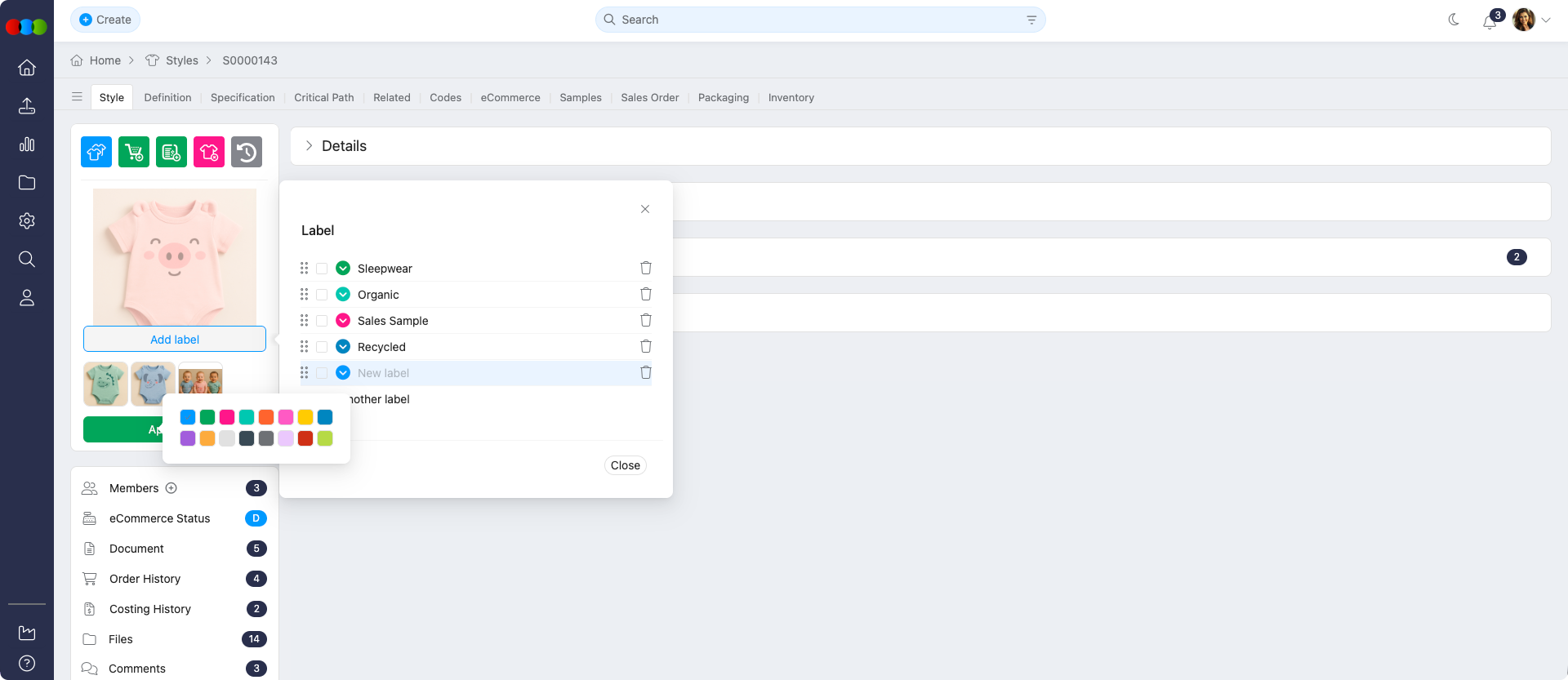Delete the Recycled label
This screenshot has height=680, width=1568.
(x=645, y=346)
